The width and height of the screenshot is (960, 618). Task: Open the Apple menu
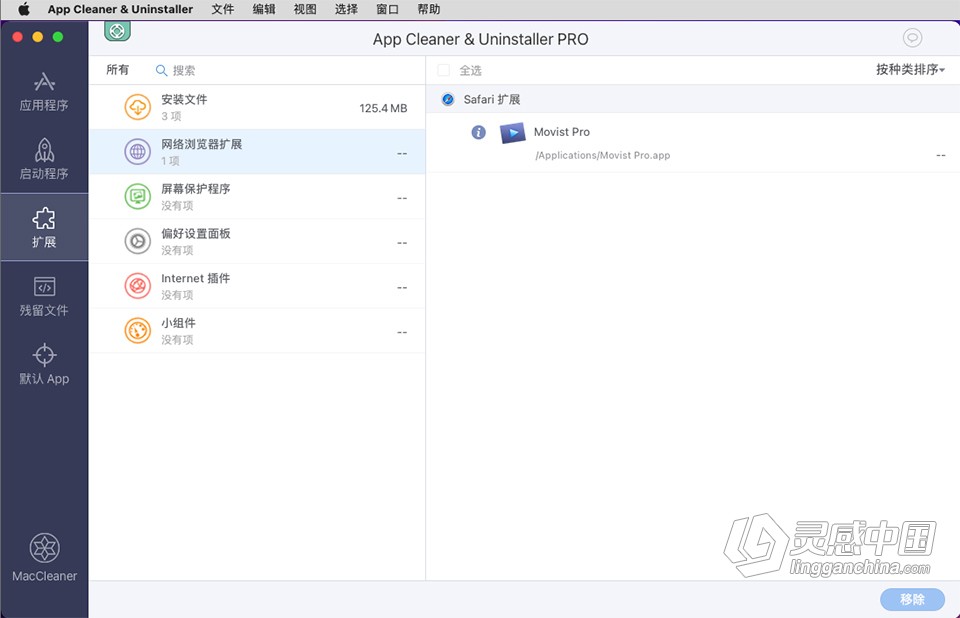(x=22, y=9)
